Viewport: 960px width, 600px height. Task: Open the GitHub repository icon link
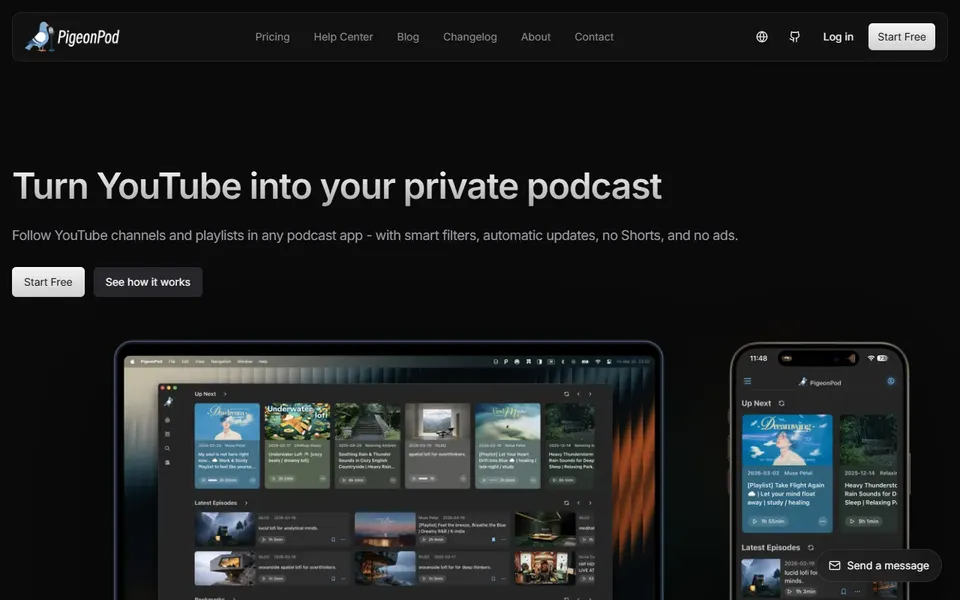(x=795, y=37)
